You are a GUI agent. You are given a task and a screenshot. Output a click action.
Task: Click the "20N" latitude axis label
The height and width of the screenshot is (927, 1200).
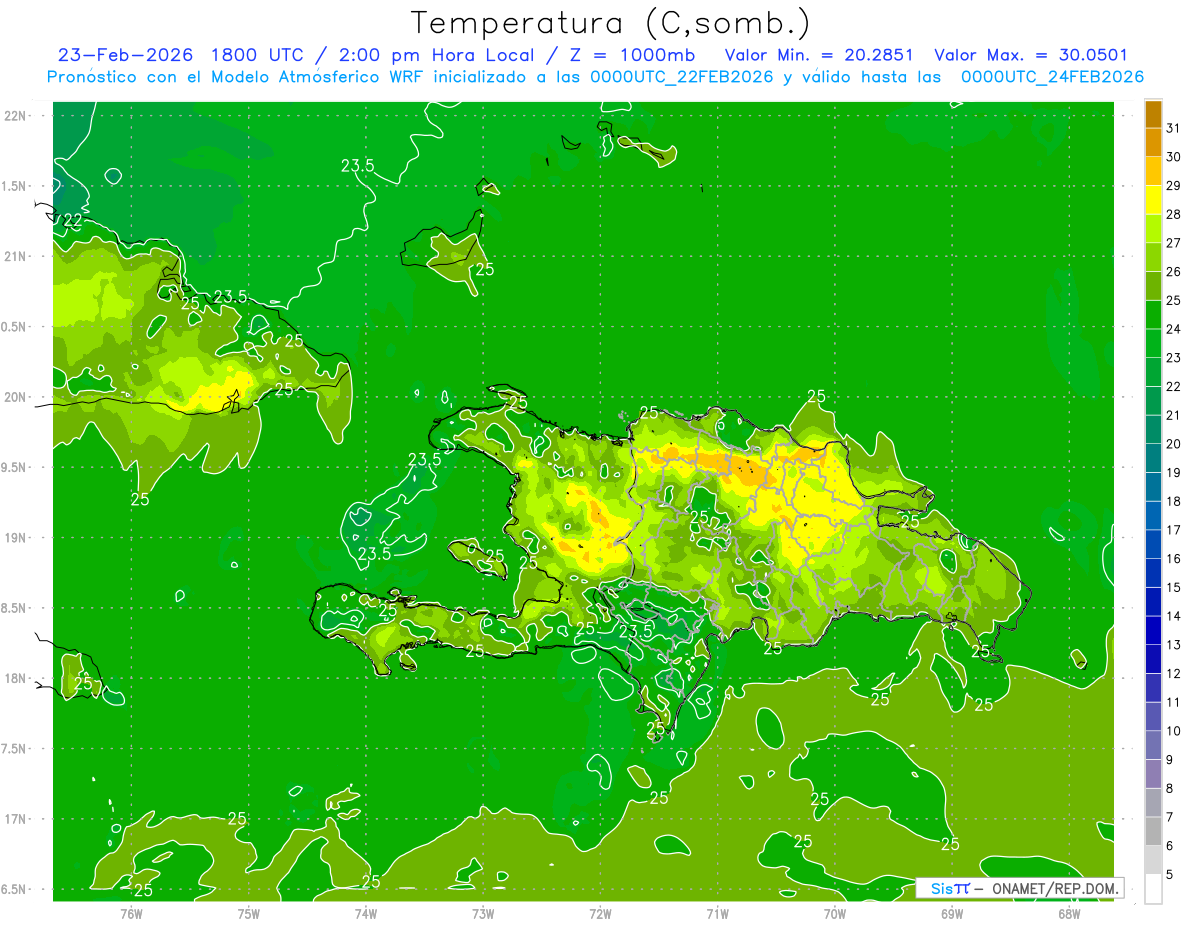coord(14,397)
